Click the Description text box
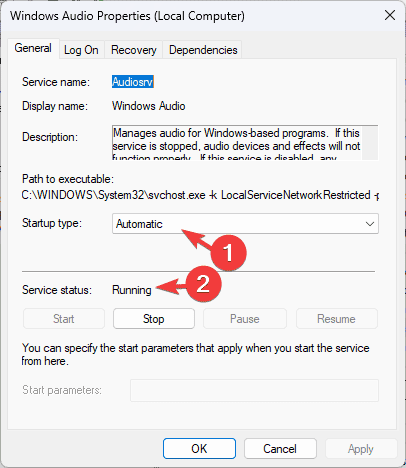 click(x=237, y=143)
